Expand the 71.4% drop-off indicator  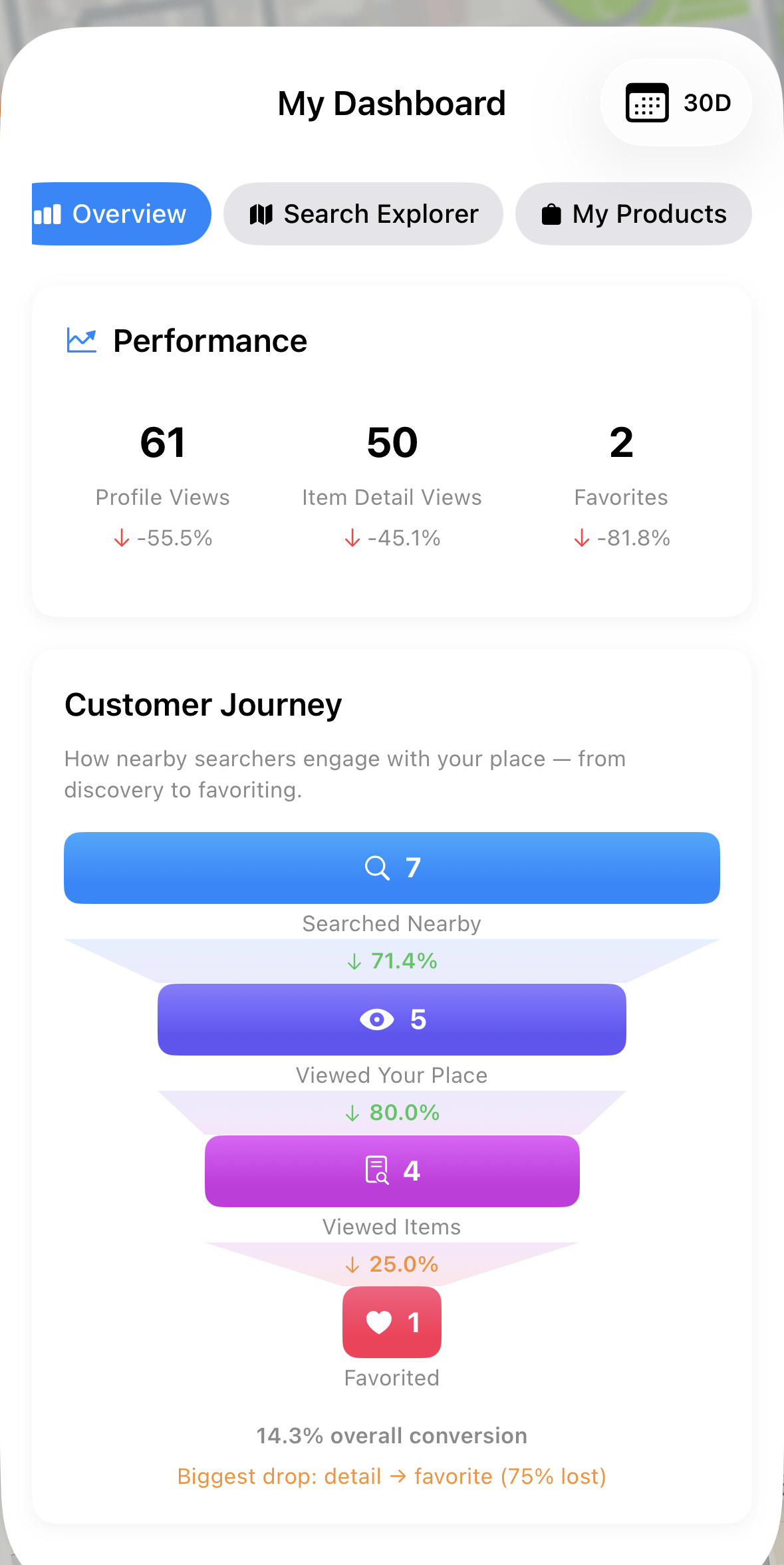point(391,960)
